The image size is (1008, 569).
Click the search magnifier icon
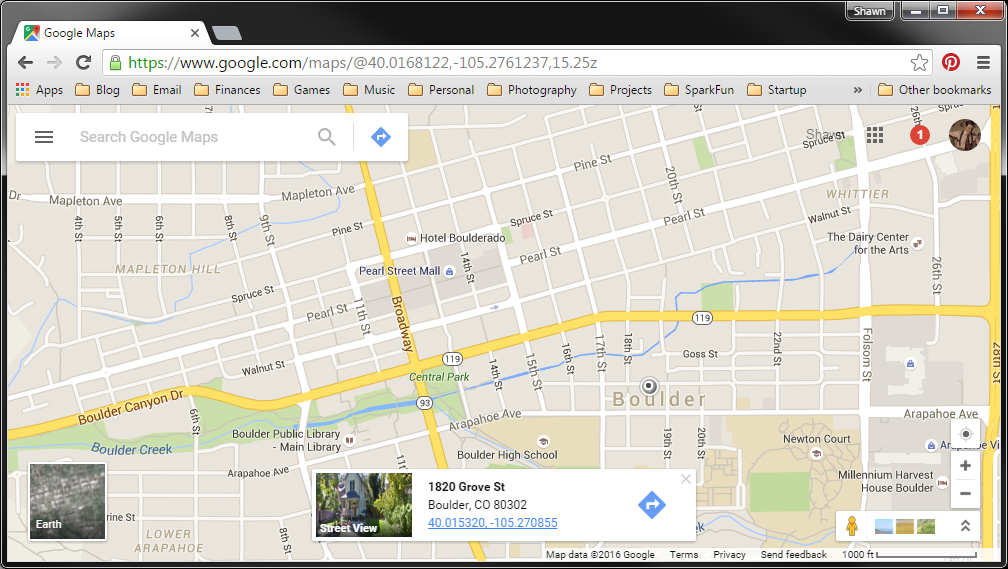point(327,137)
